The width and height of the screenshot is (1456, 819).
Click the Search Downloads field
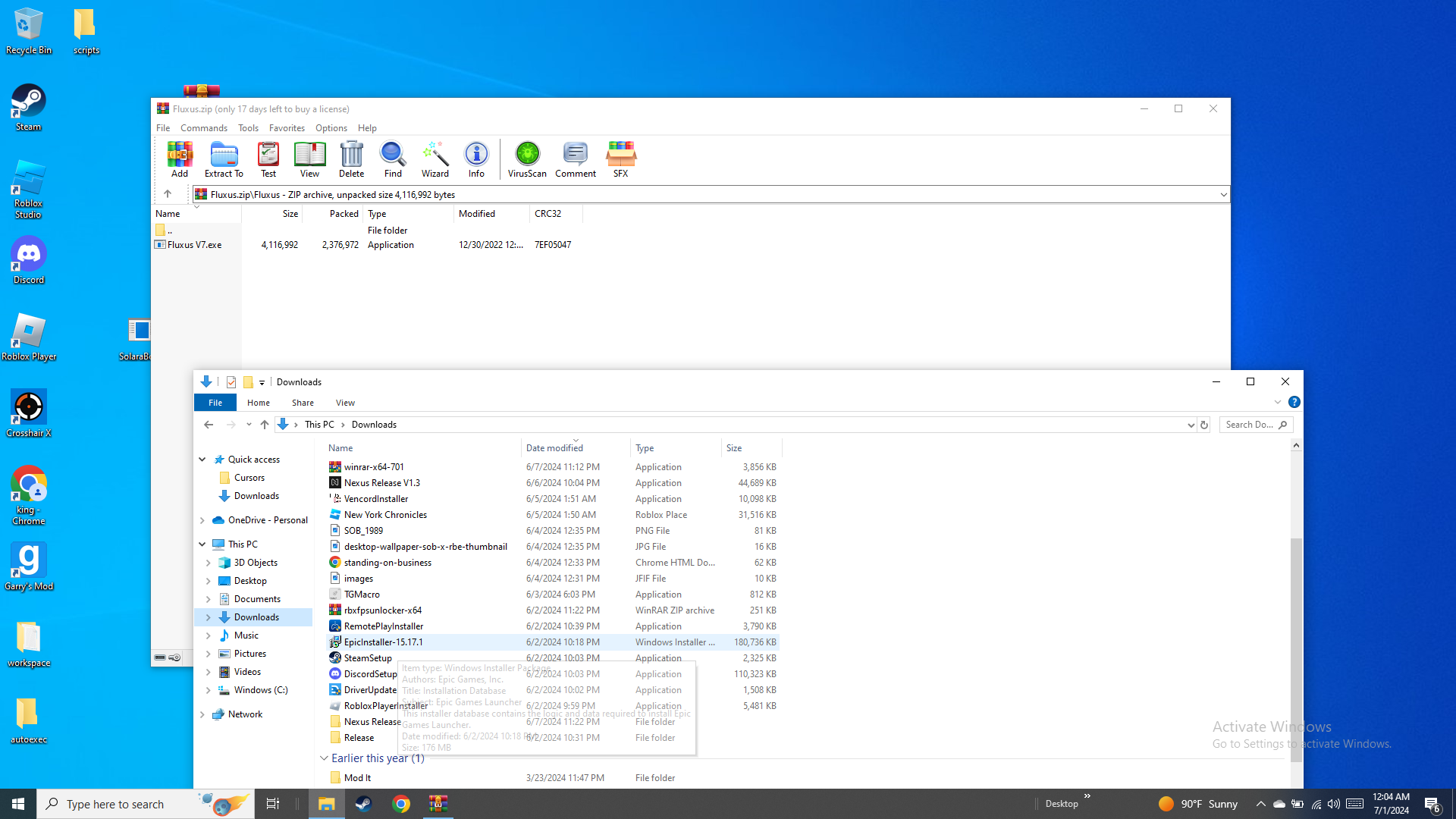(1255, 425)
